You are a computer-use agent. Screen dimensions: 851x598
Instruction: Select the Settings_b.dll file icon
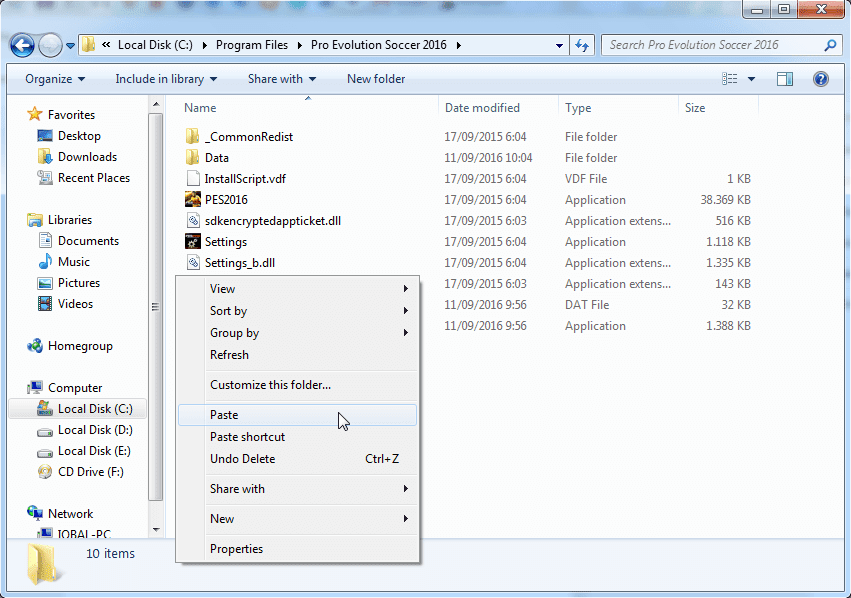(x=193, y=263)
